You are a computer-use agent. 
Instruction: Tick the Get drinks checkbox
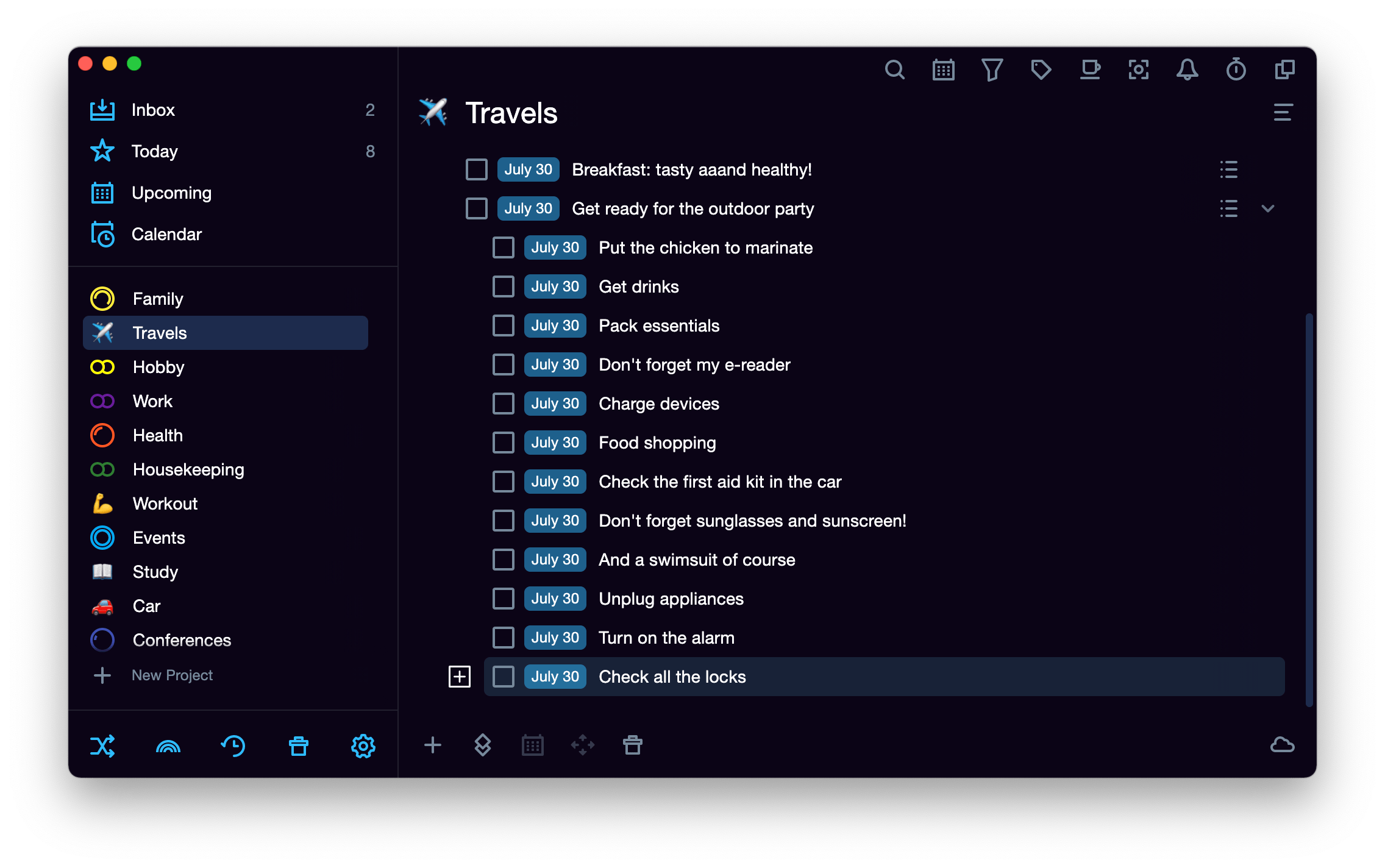coord(503,286)
